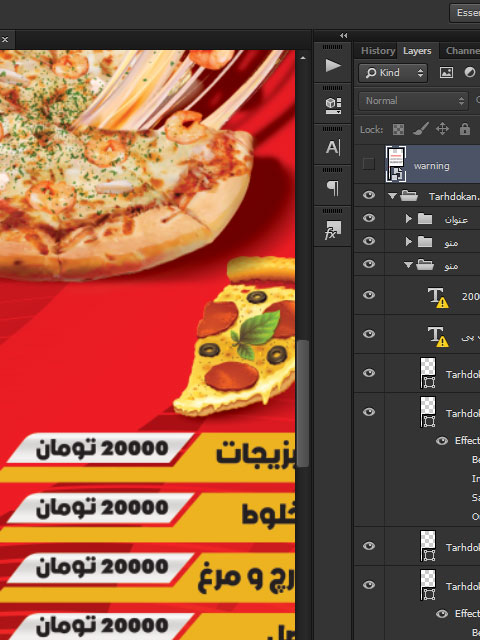The image size is (480, 640).
Task: Hide the Tarhdokan group layer
Action: coord(369,195)
